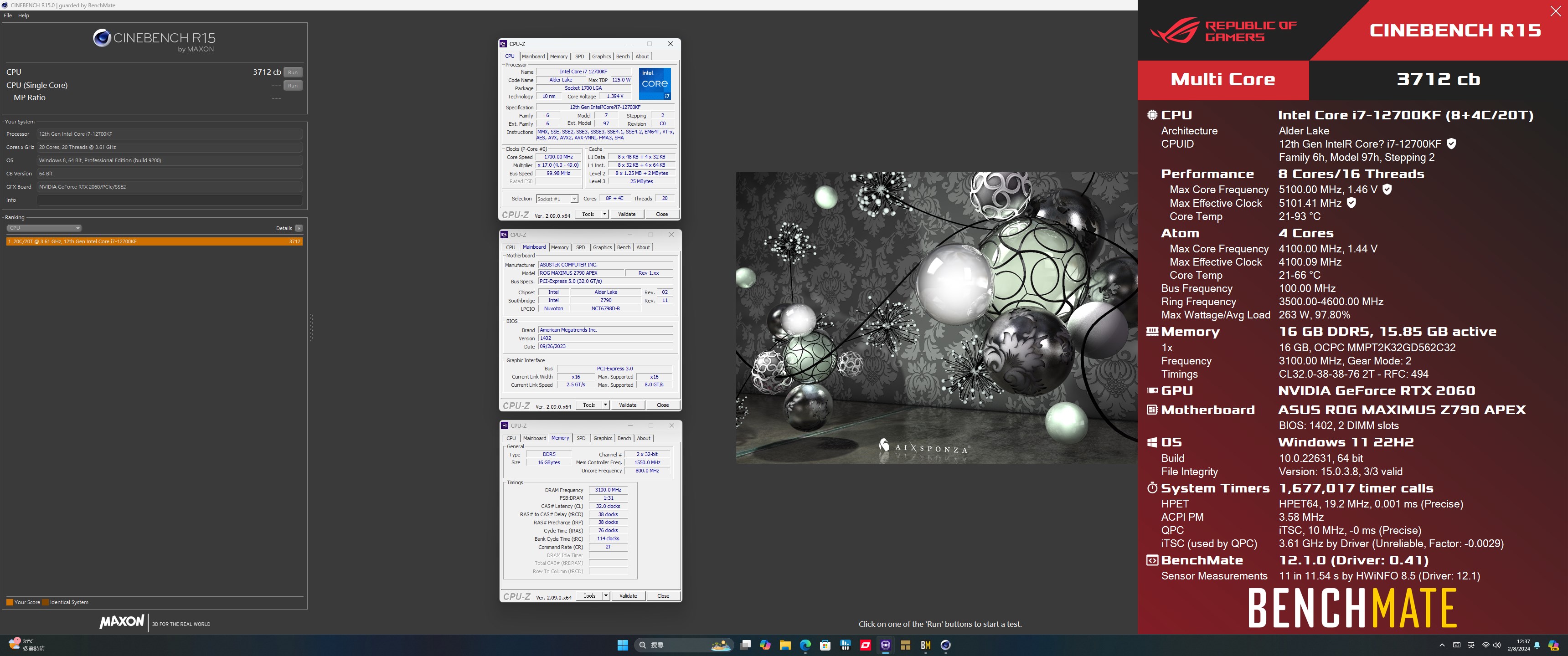Open the touch keyboard tray icon
The width and height of the screenshot is (1568, 656).
(x=1457, y=645)
